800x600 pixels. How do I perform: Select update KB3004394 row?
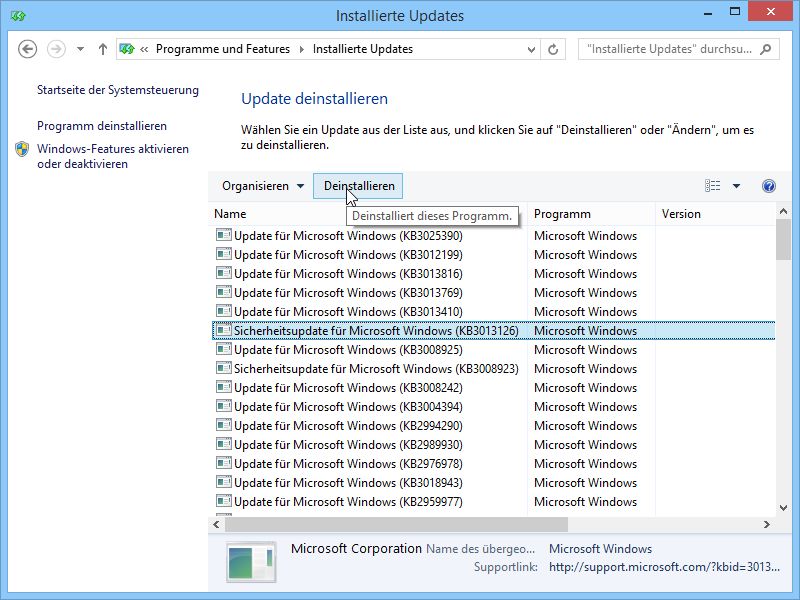(x=493, y=407)
